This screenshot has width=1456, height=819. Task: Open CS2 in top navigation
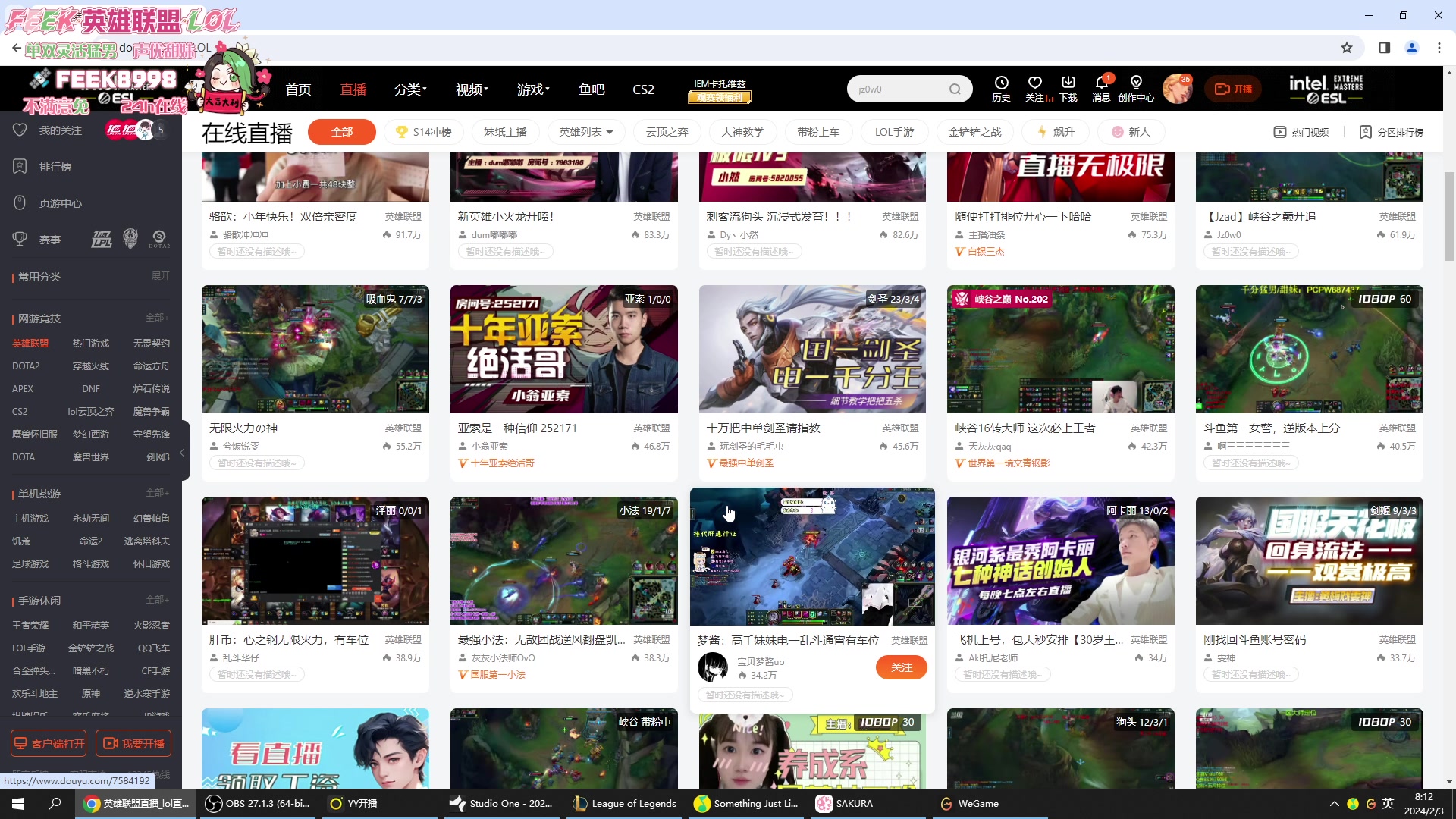coord(643,89)
